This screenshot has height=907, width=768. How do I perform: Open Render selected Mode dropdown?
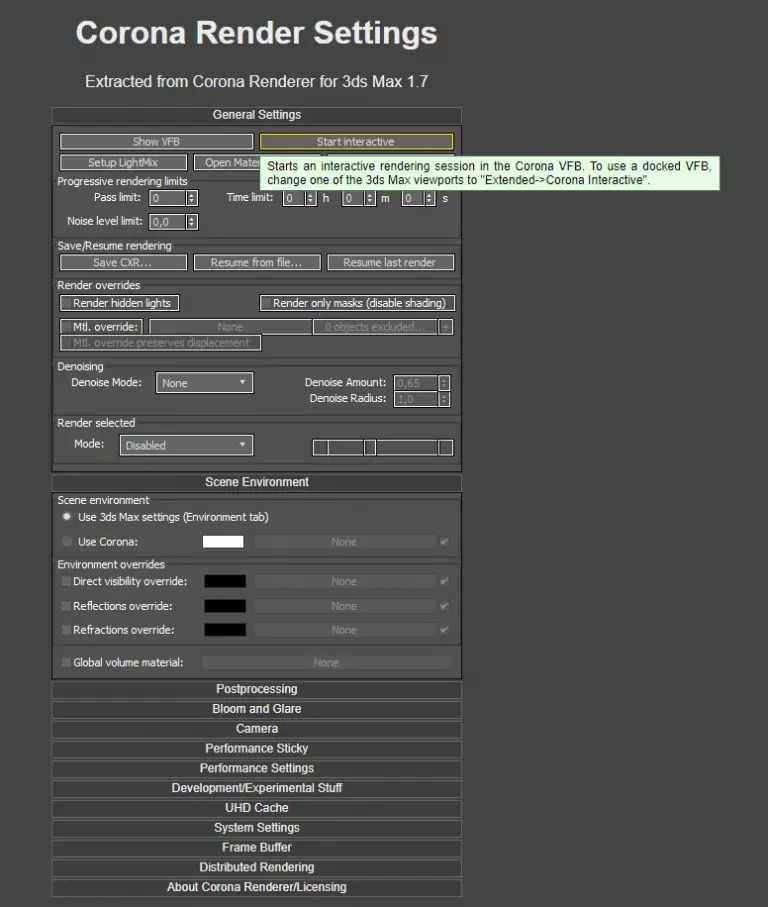tap(186, 445)
